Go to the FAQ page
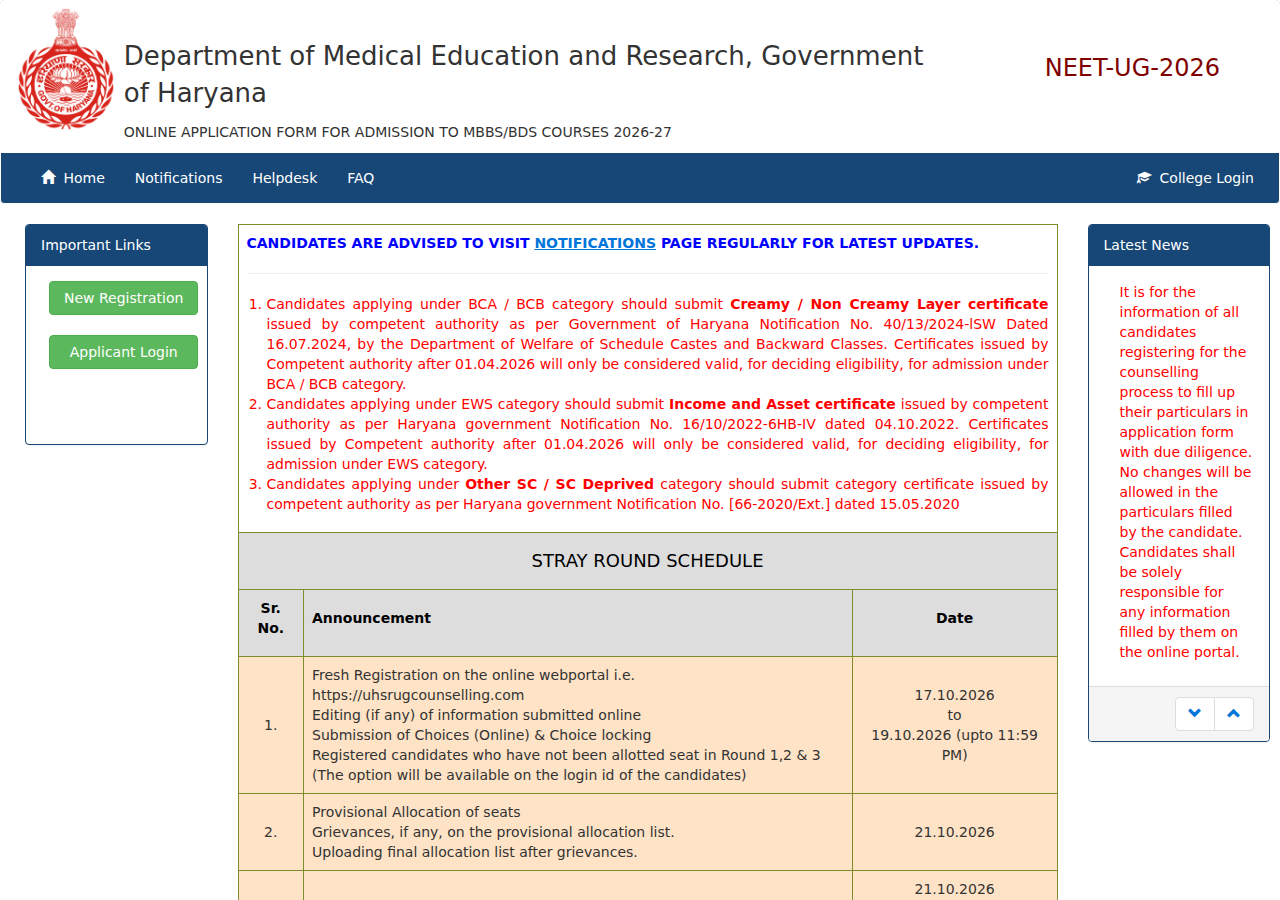This screenshot has width=1280, height=900. 361,178
